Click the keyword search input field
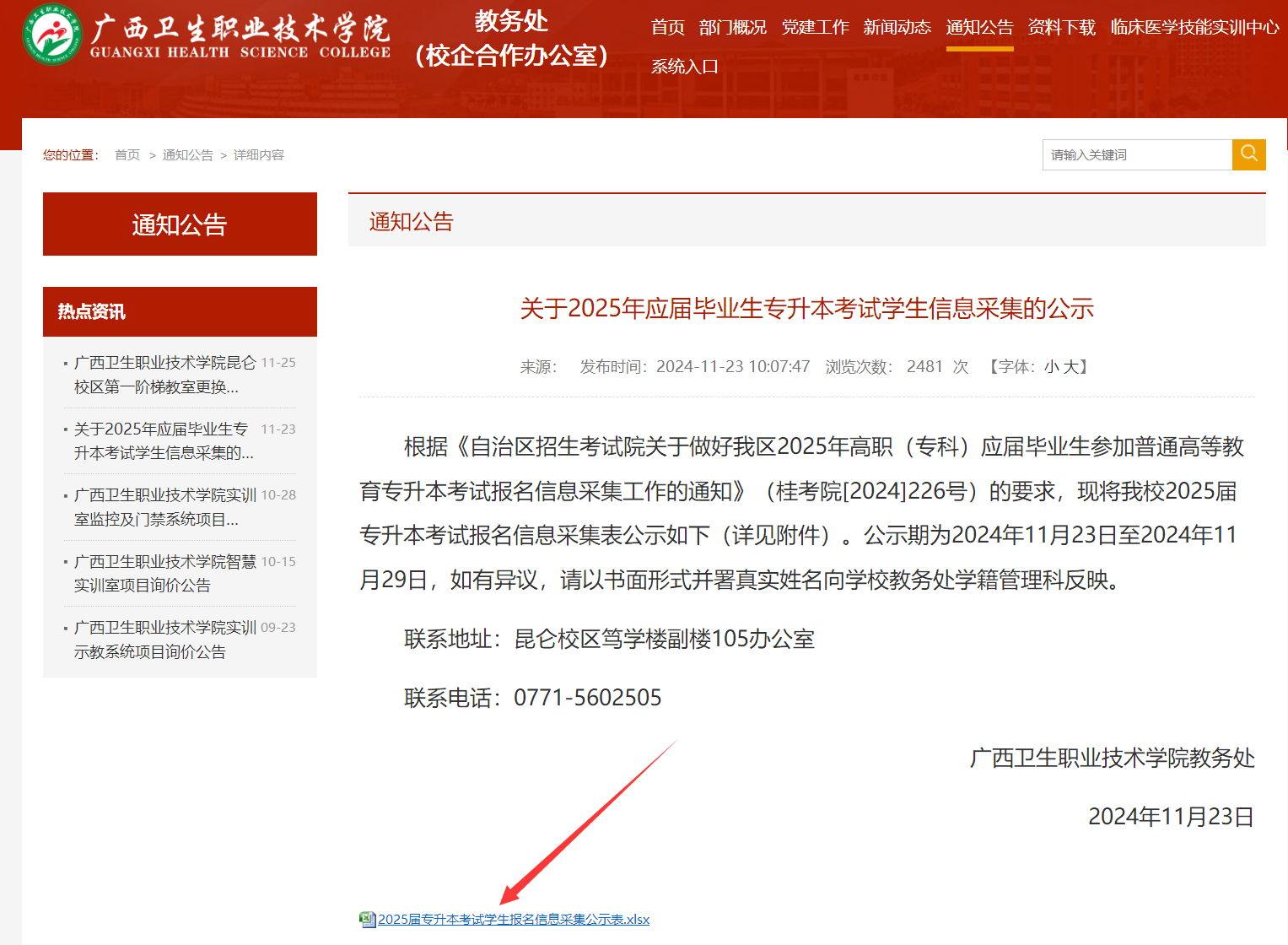 (x=1137, y=154)
